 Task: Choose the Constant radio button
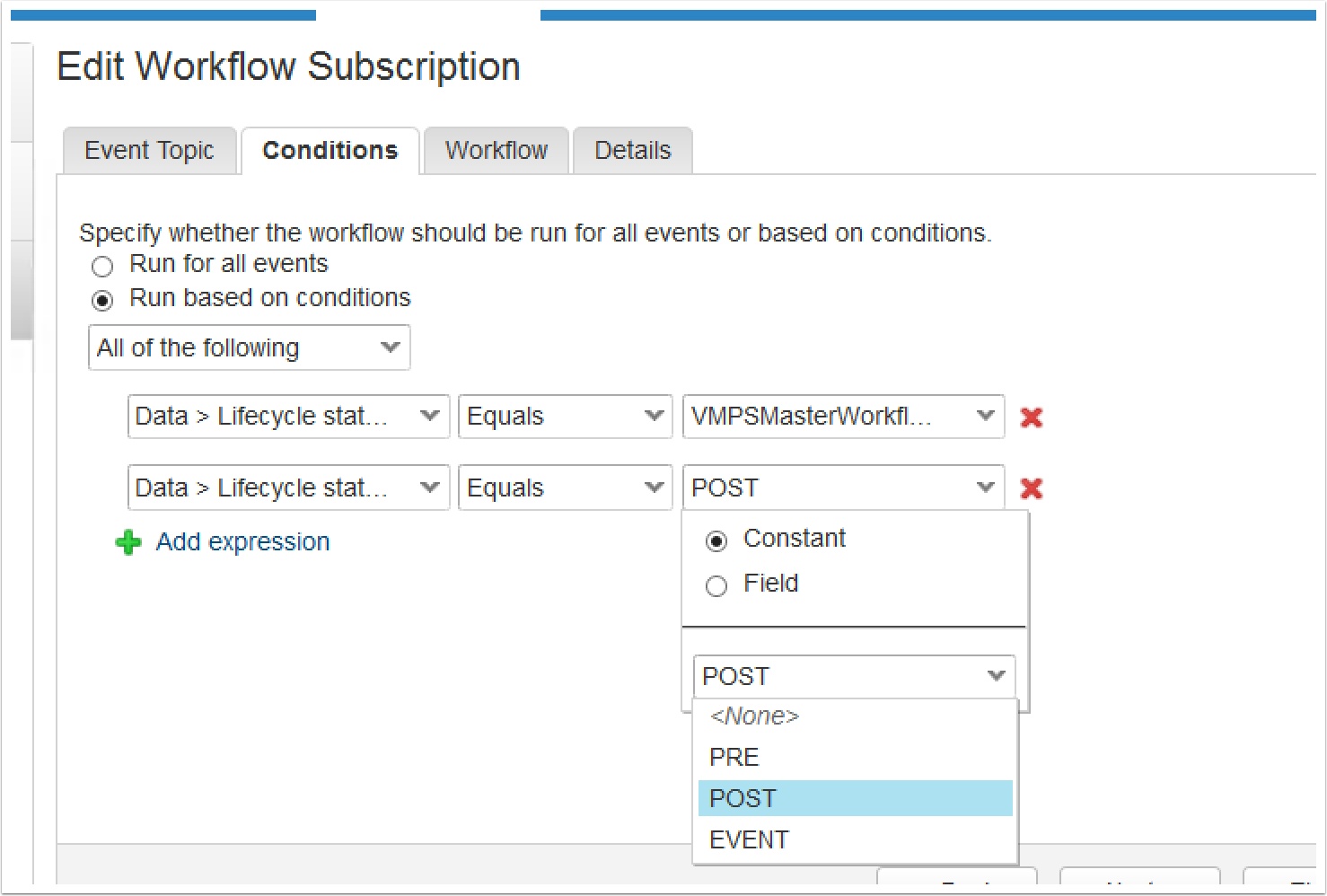(716, 540)
